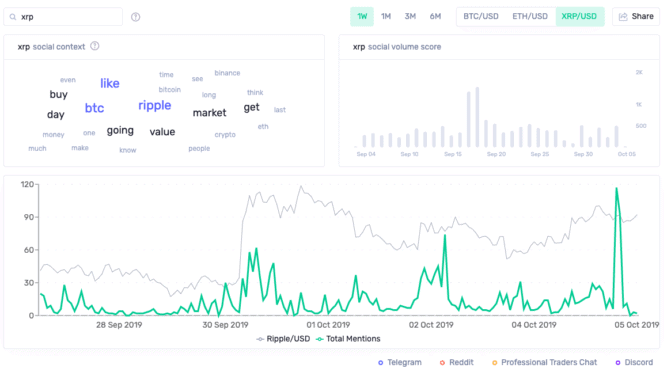The image size is (671, 376).
Task: Click the word 'know' in word cloud
Action: coord(128,150)
